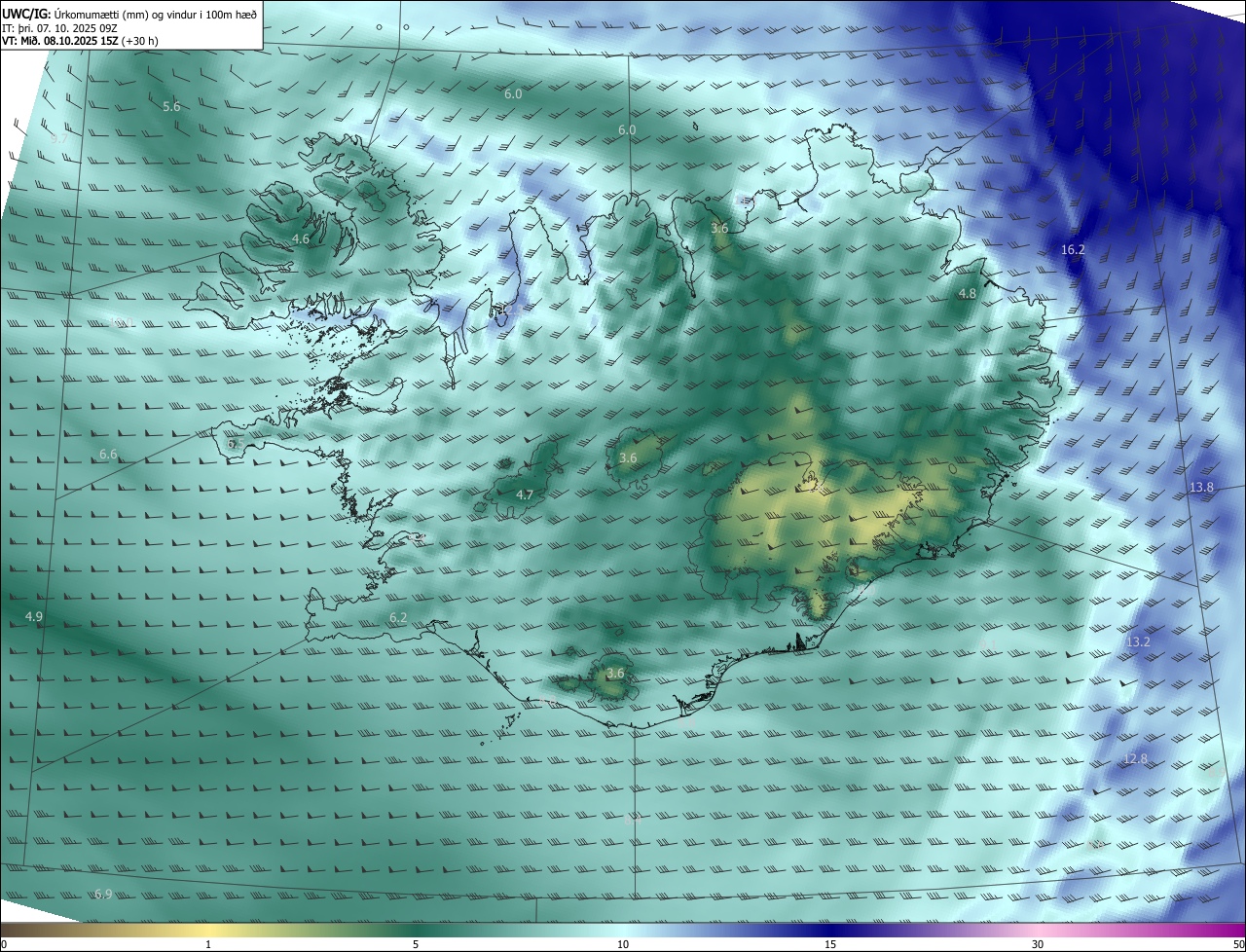This screenshot has width=1246, height=952.
Task: Click the 4.7 value label in central Iceland
Action: [x=525, y=494]
